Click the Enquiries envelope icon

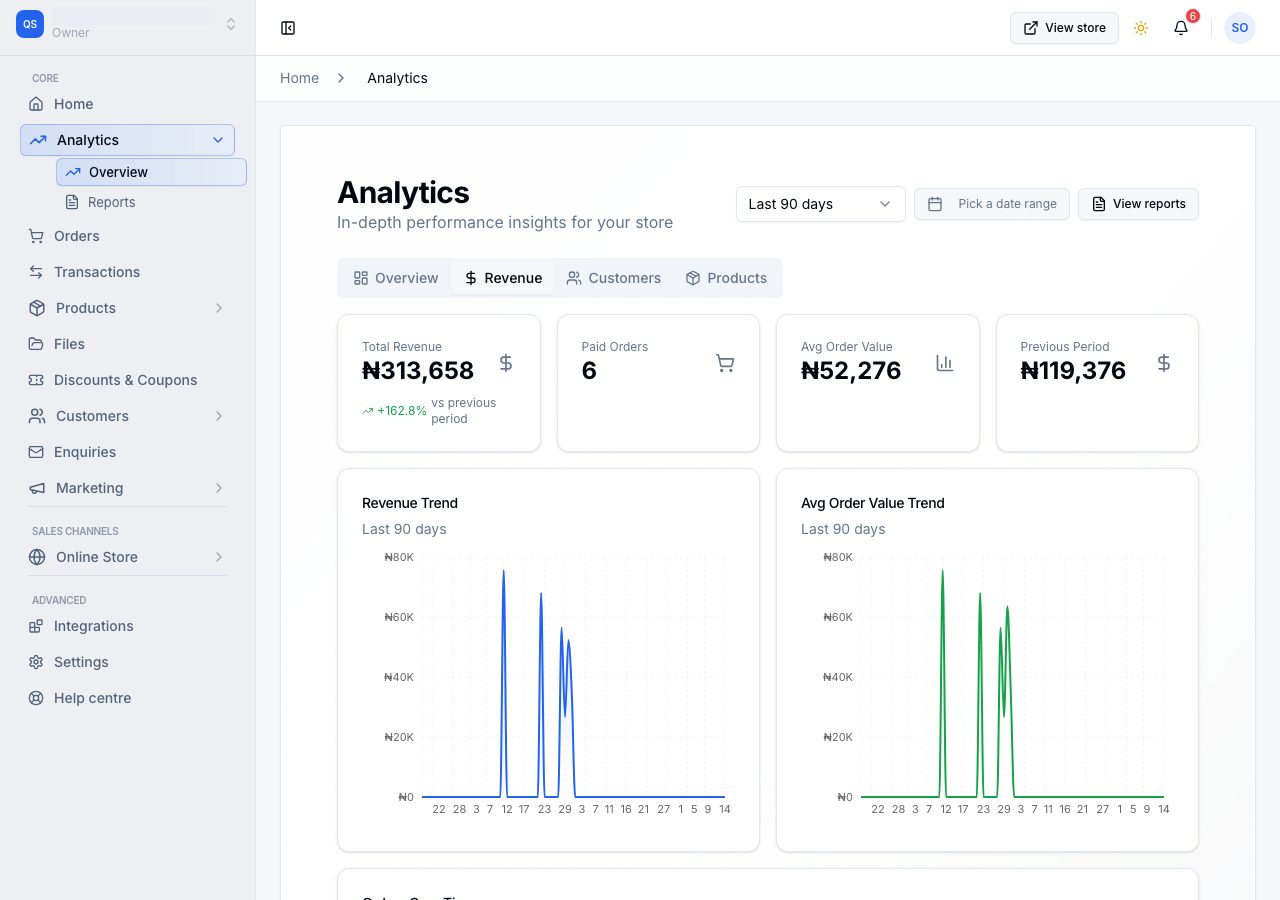click(36, 452)
